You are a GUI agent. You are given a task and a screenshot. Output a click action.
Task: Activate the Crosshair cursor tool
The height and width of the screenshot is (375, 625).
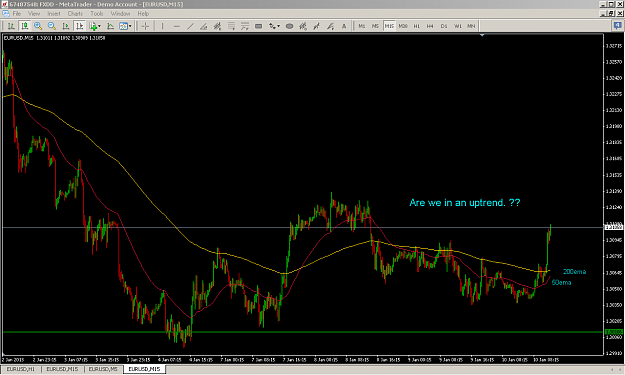pyautogui.click(x=145, y=26)
